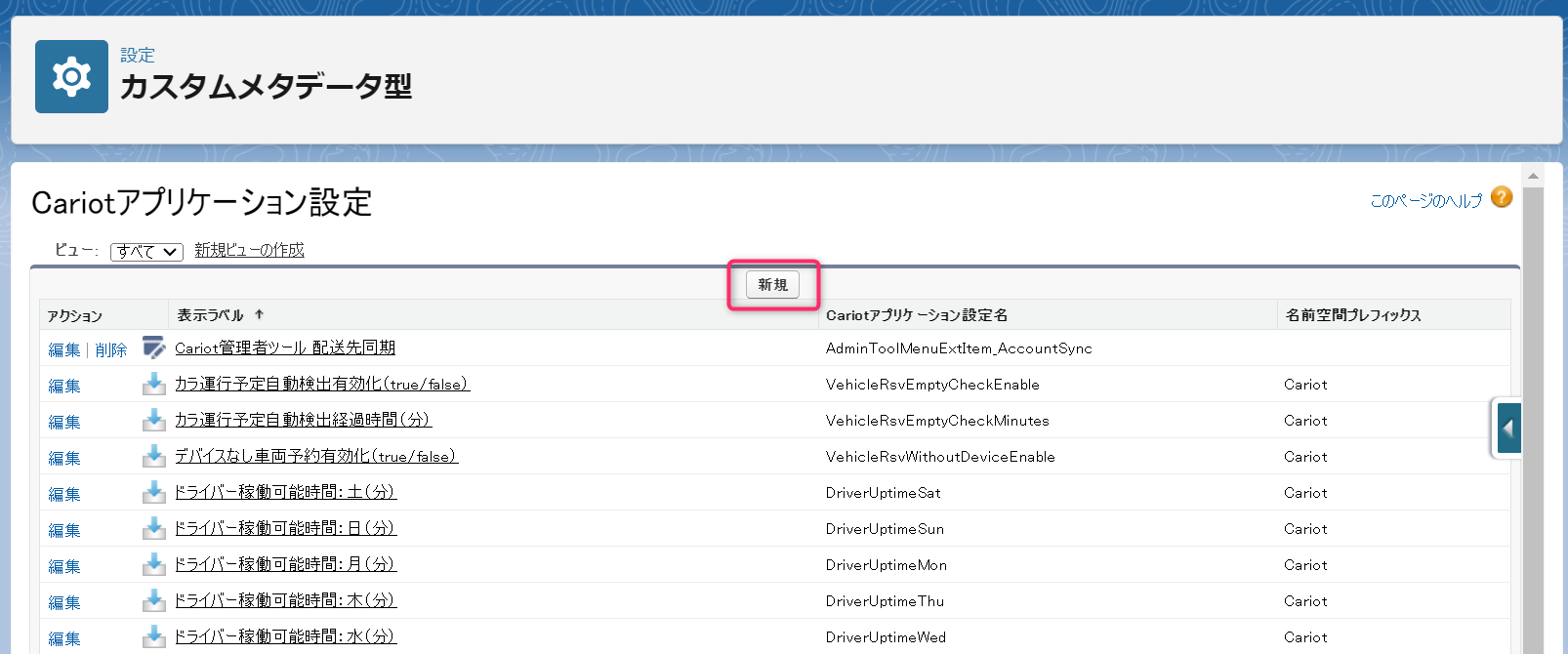Select the DriverUptimeWed cell
1568x654 pixels.
(x=886, y=637)
